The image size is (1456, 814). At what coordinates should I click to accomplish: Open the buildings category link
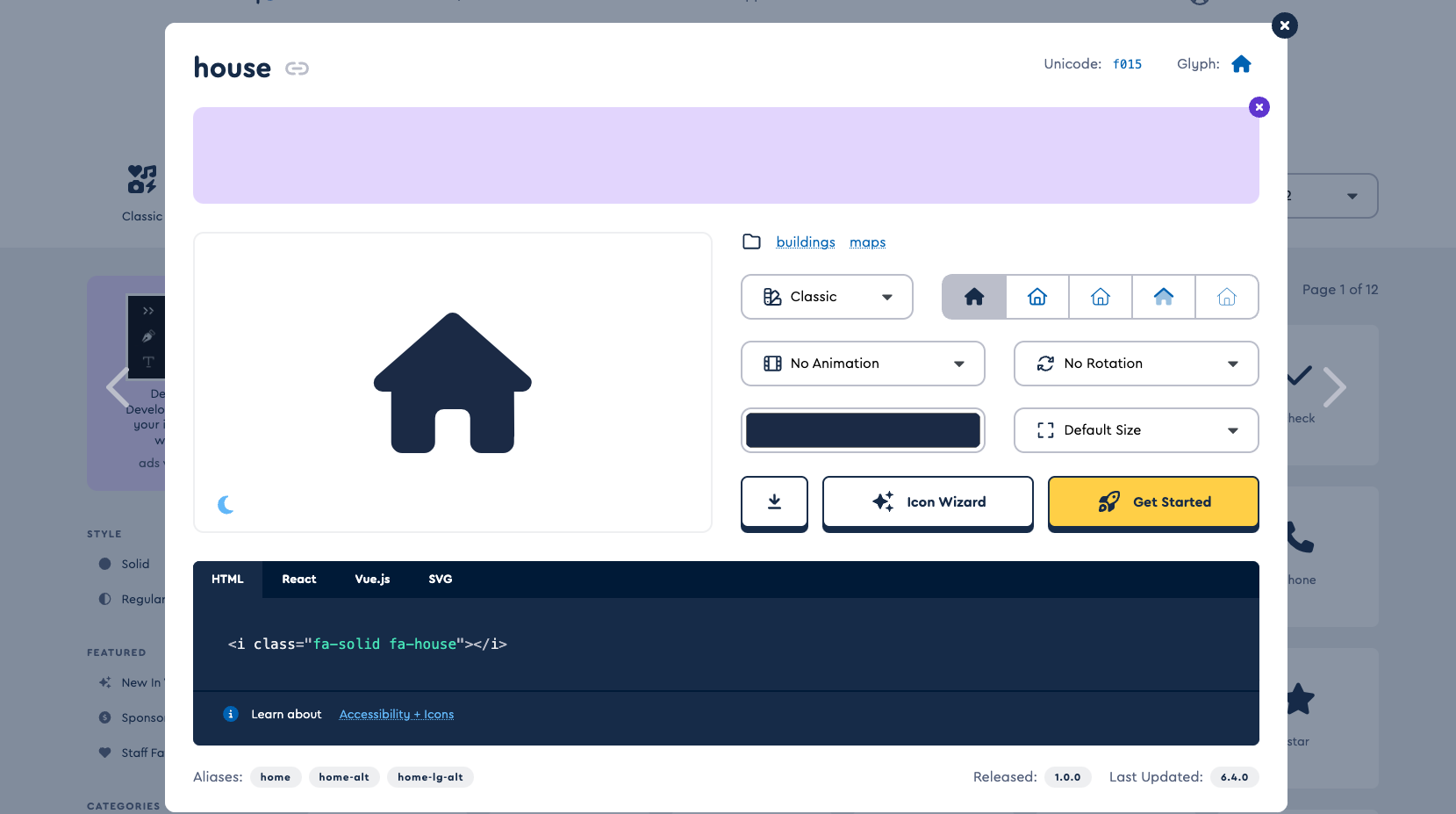(806, 242)
